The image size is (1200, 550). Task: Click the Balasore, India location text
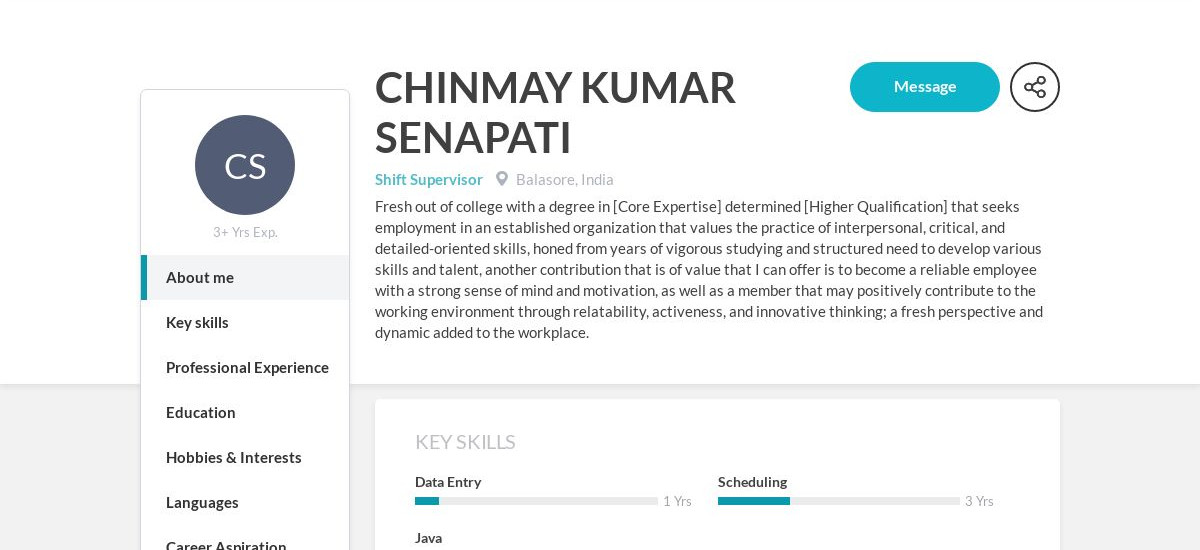(x=565, y=179)
